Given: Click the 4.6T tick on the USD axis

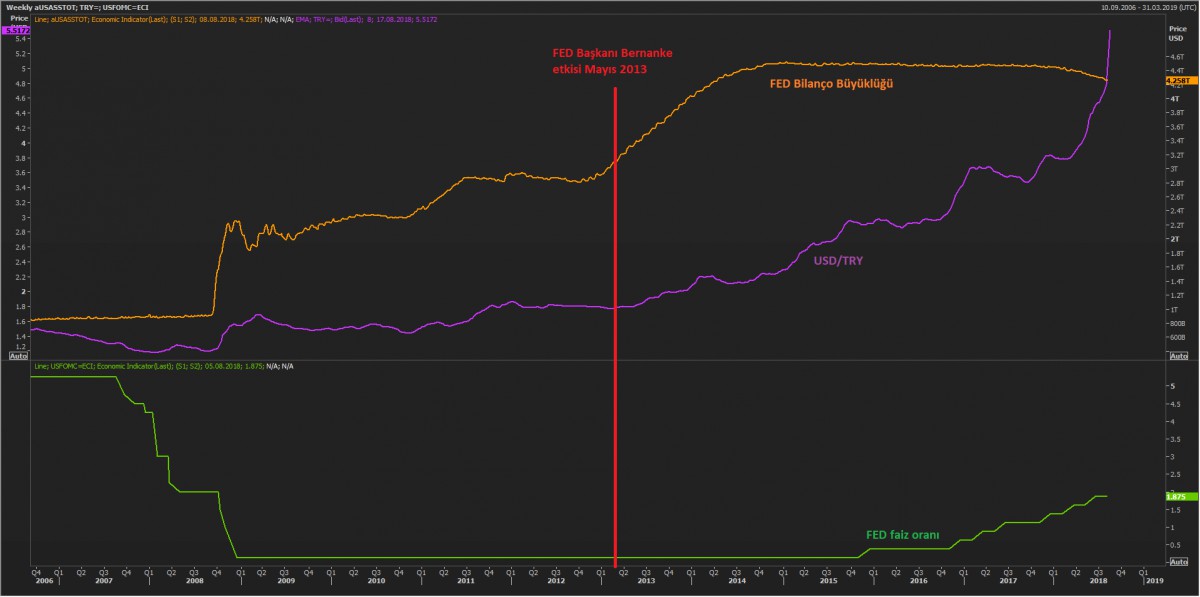Looking at the screenshot, I should [1176, 58].
